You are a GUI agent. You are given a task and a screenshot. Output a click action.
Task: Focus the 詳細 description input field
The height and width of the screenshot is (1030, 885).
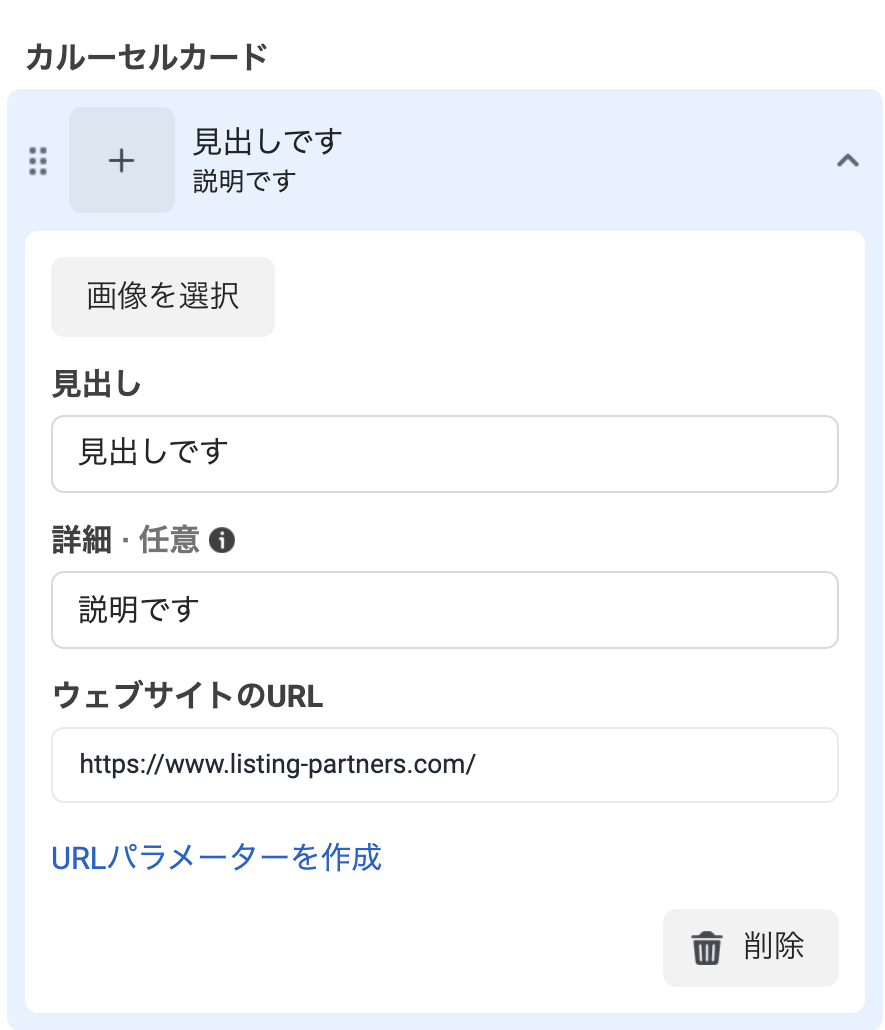coord(444,610)
